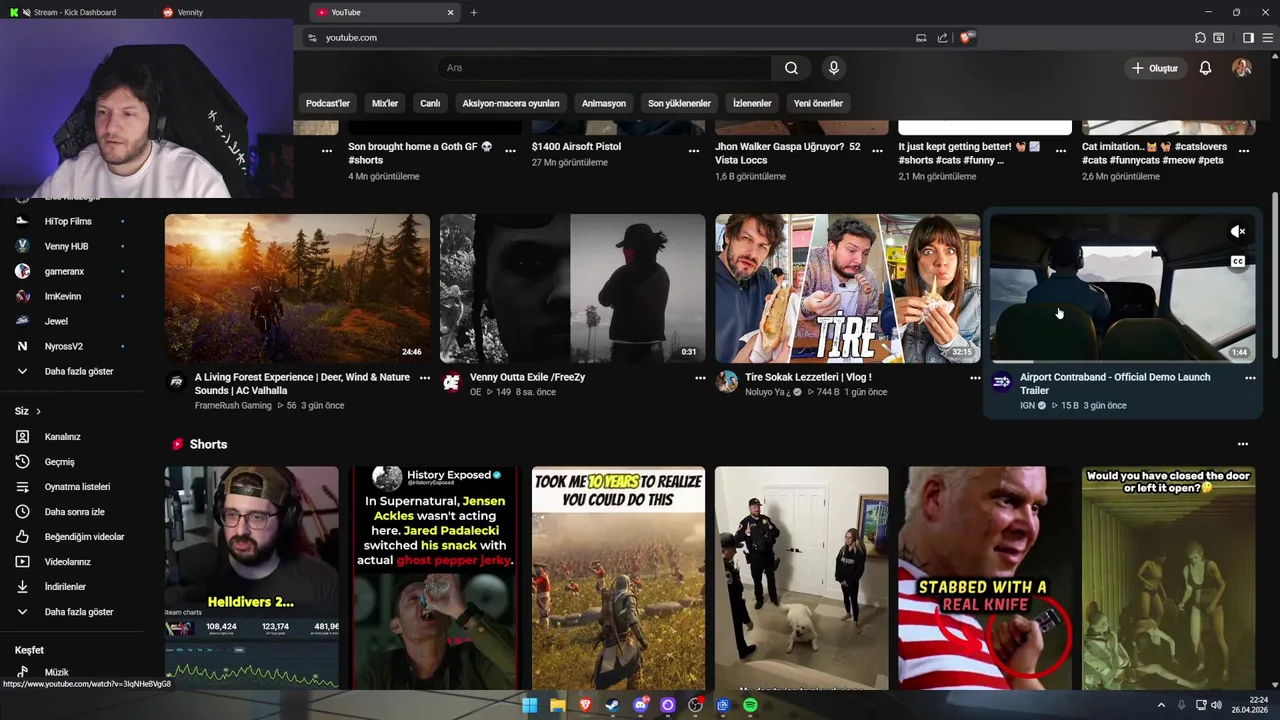This screenshot has width=1280, height=720.
Task: Open options for Living Forest Experience video
Action: click(x=425, y=378)
